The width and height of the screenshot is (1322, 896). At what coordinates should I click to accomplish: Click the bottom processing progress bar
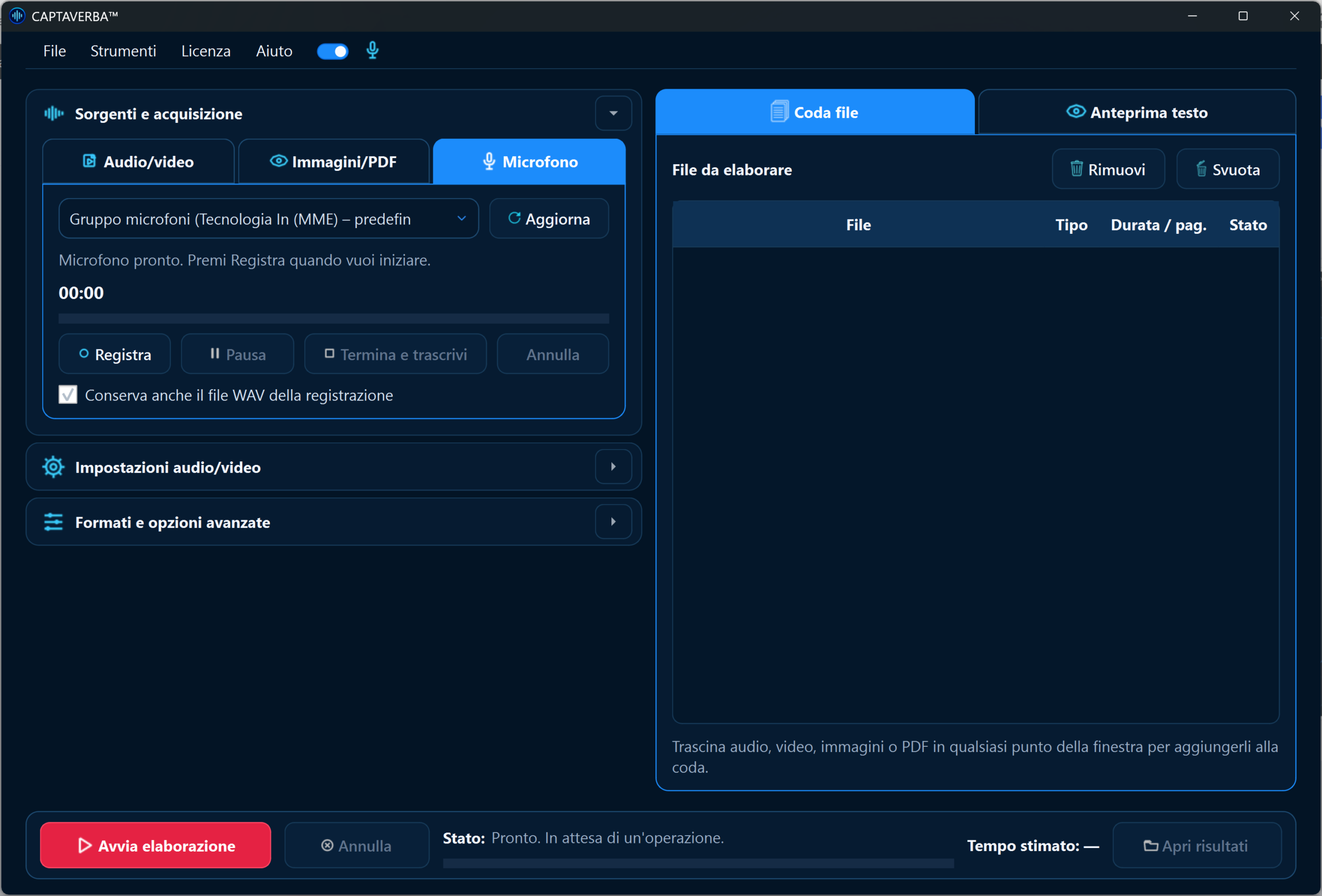[x=698, y=863]
